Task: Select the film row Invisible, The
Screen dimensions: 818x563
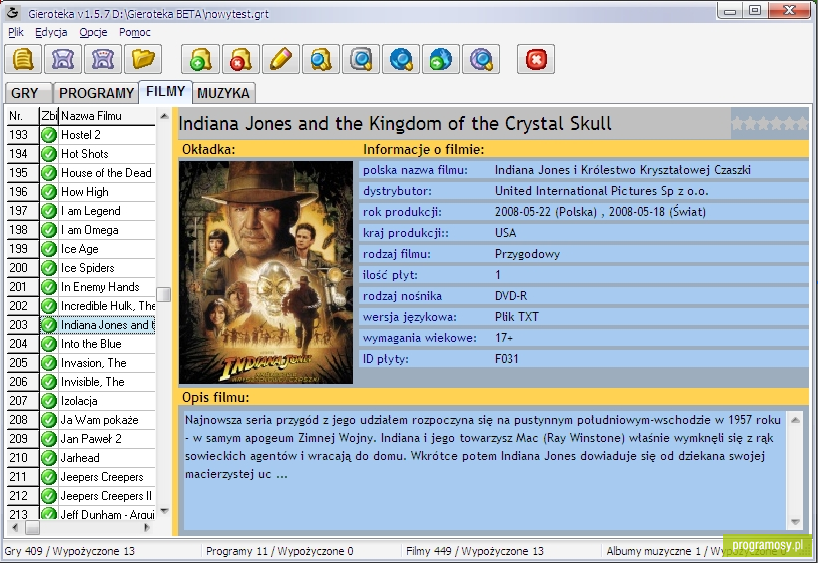Action: point(81,382)
